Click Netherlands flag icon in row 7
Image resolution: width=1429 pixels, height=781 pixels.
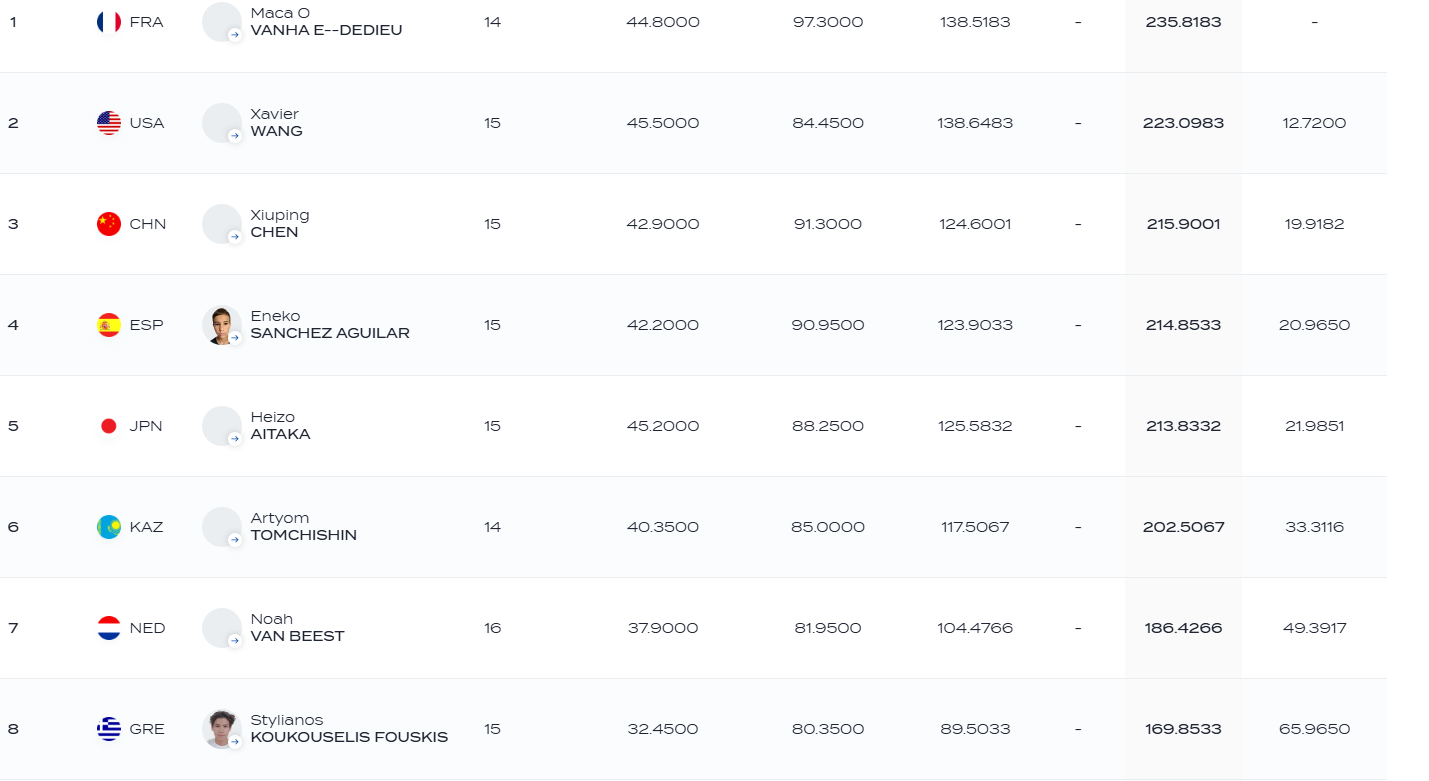click(x=109, y=628)
